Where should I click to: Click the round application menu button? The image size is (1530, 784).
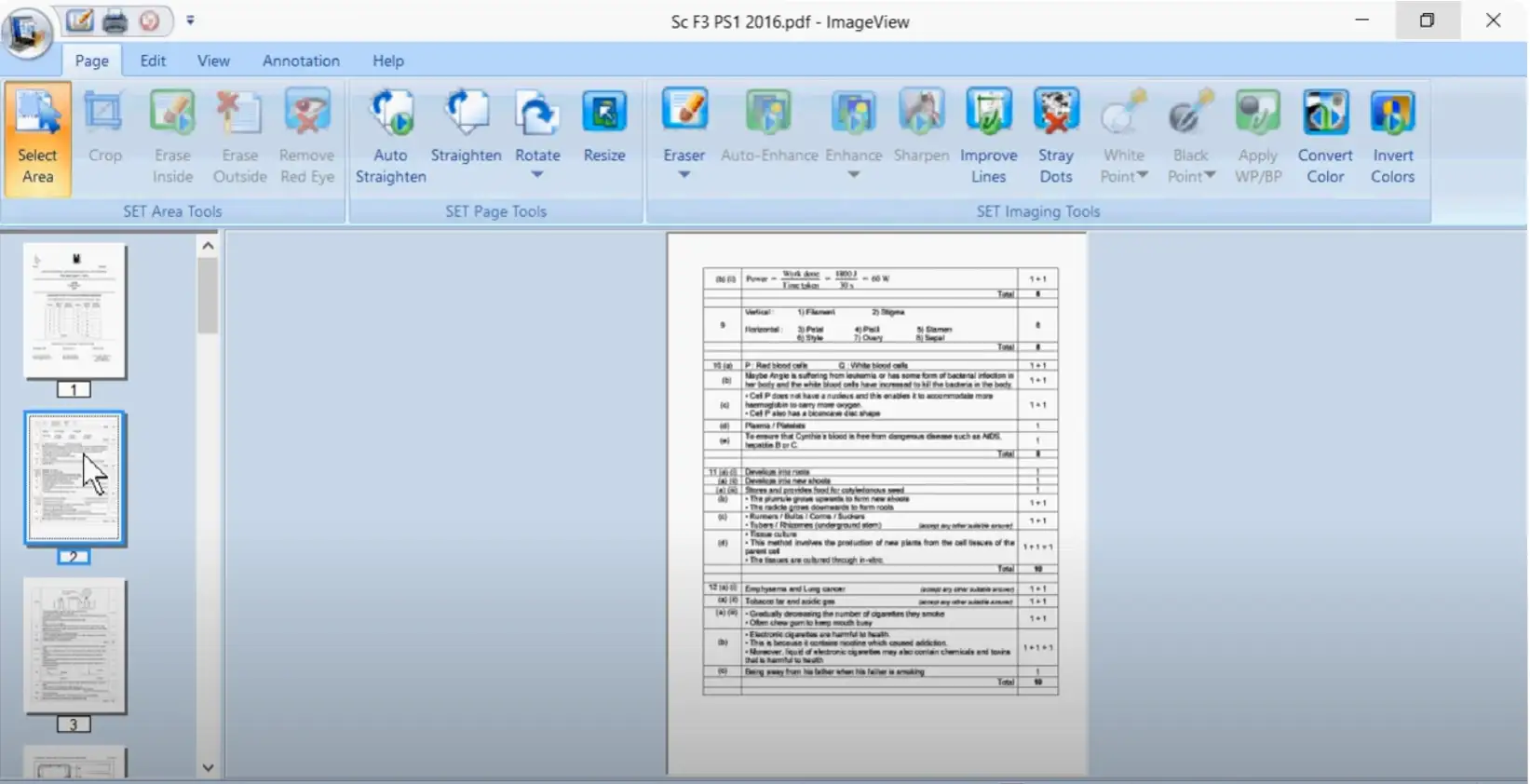[26, 34]
